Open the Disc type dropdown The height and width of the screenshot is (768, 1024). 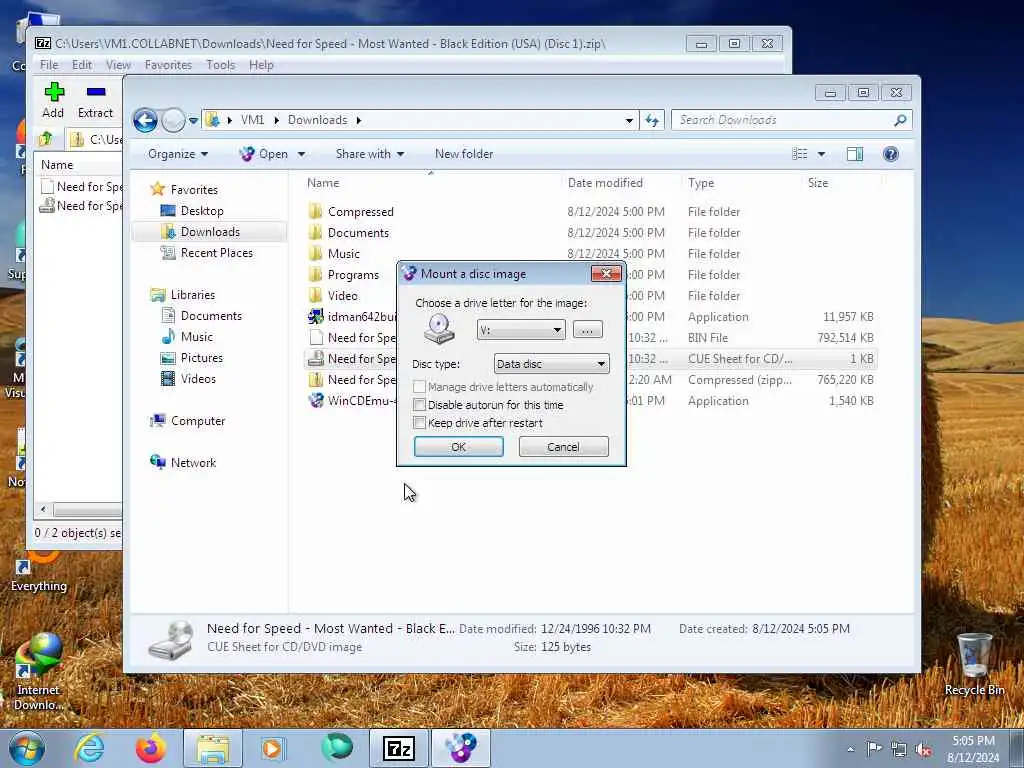tap(551, 364)
